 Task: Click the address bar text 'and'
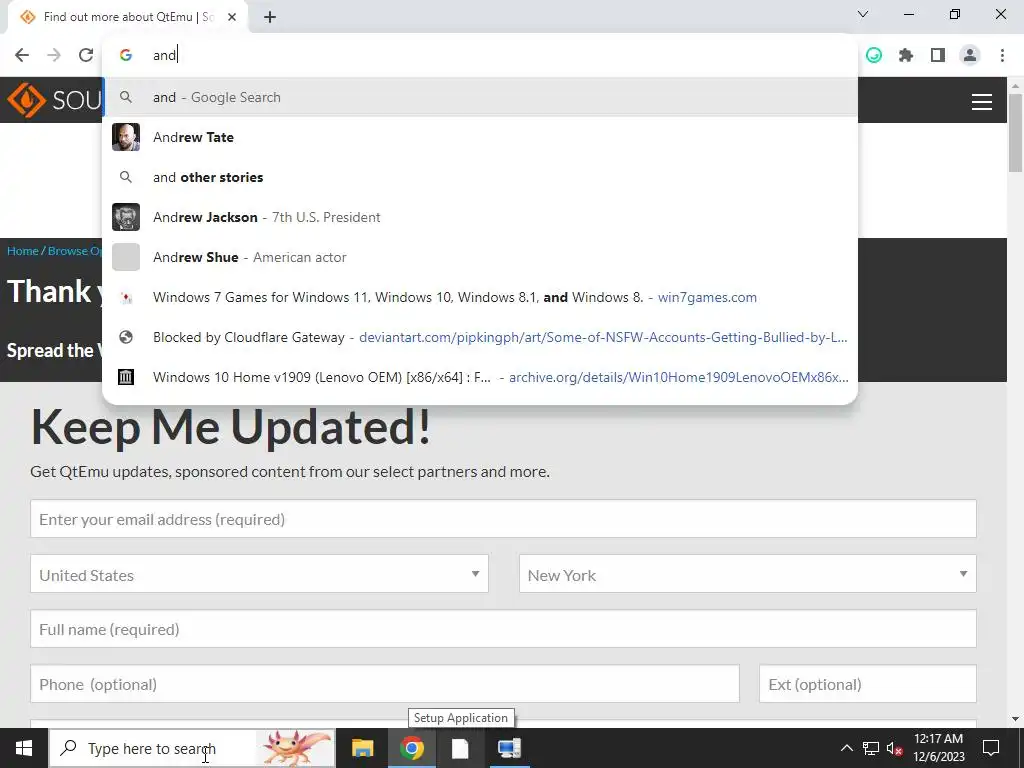pyautogui.click(x=165, y=56)
